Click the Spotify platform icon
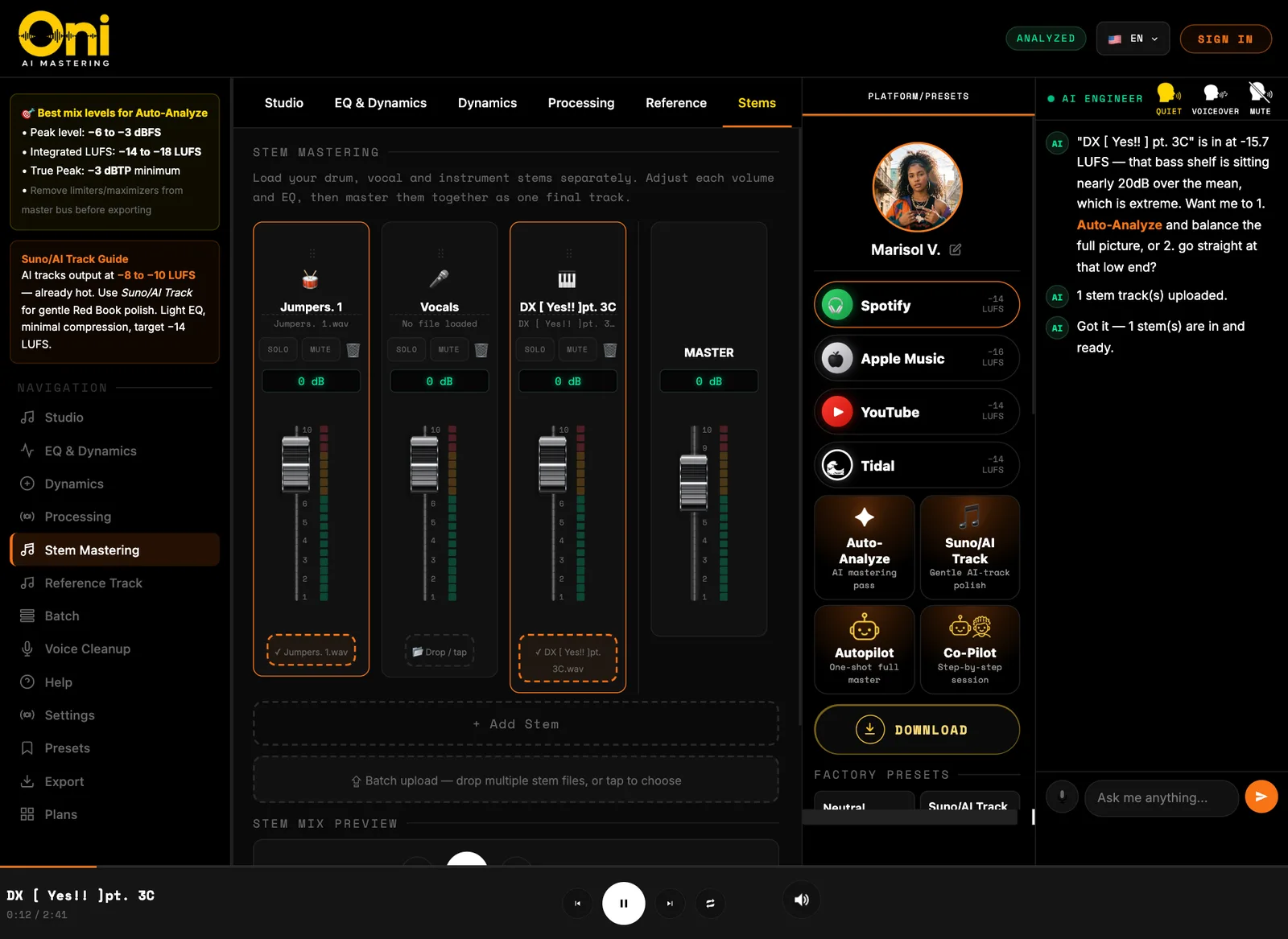Screen dimensions: 1288x939 click(836, 305)
